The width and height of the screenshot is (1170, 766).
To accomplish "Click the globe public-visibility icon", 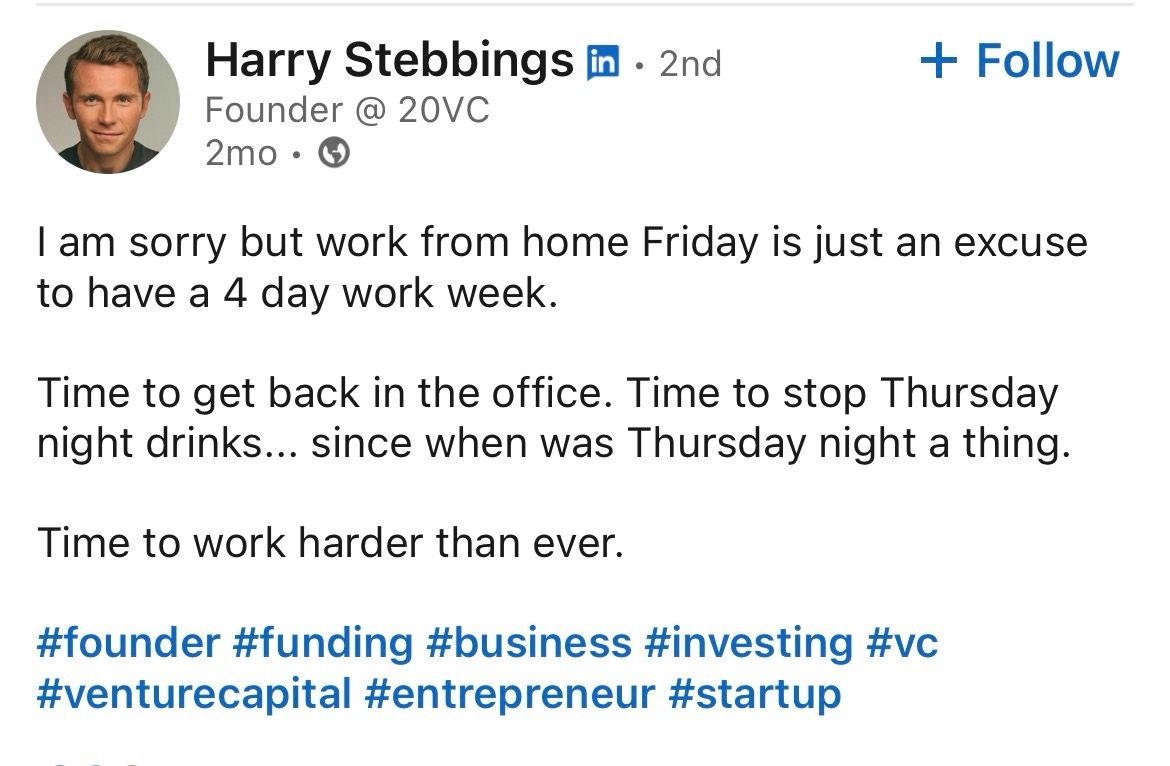I will coord(334,153).
